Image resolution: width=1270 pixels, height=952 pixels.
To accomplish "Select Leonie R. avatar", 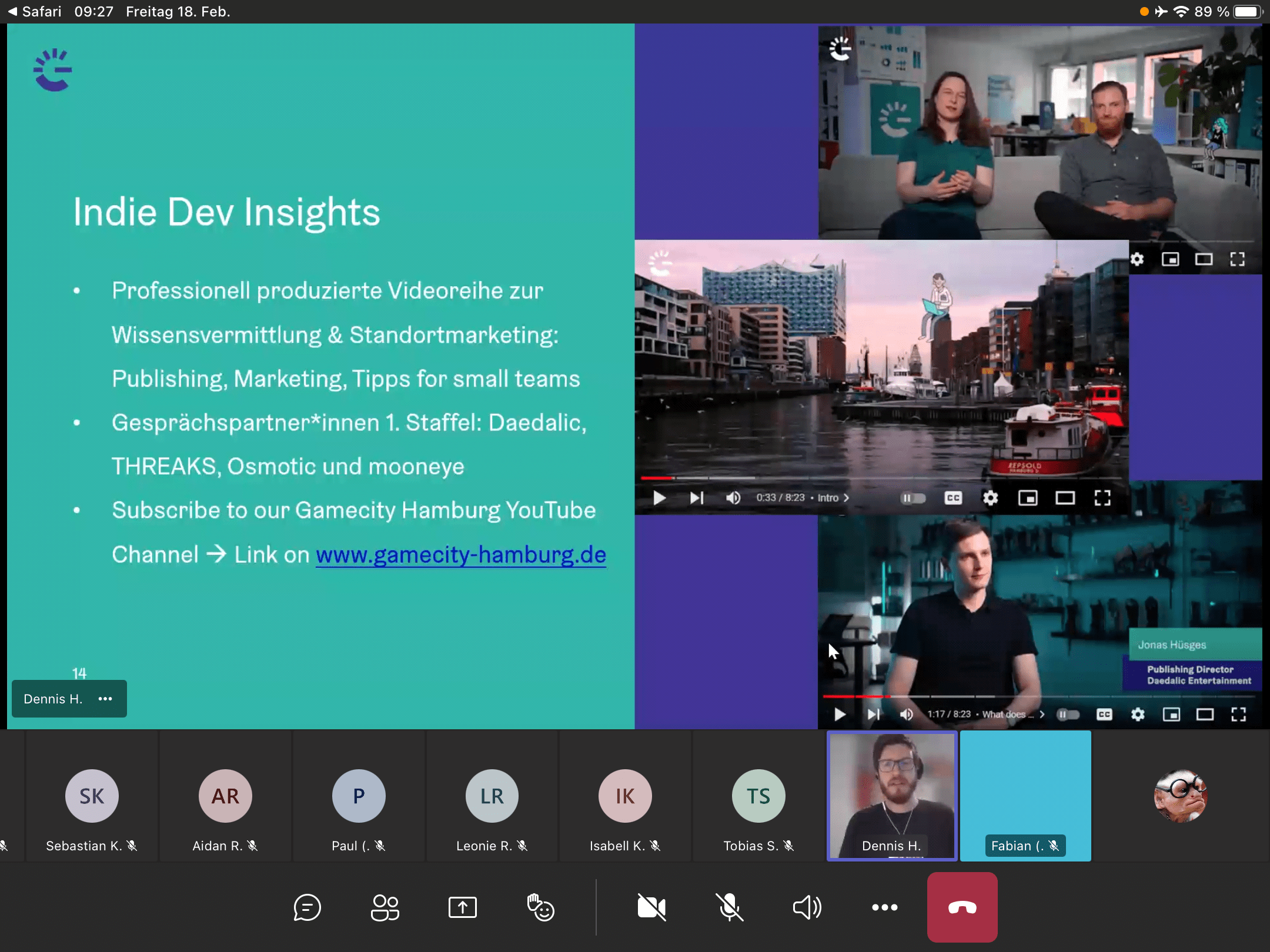I will click(492, 796).
